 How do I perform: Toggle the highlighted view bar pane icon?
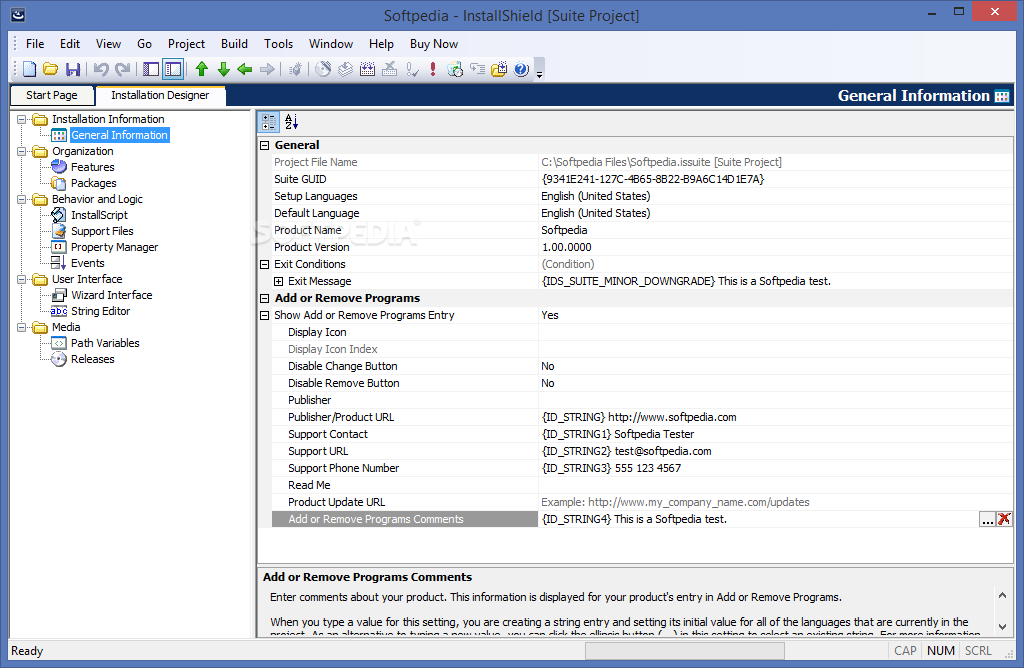[x=173, y=69]
